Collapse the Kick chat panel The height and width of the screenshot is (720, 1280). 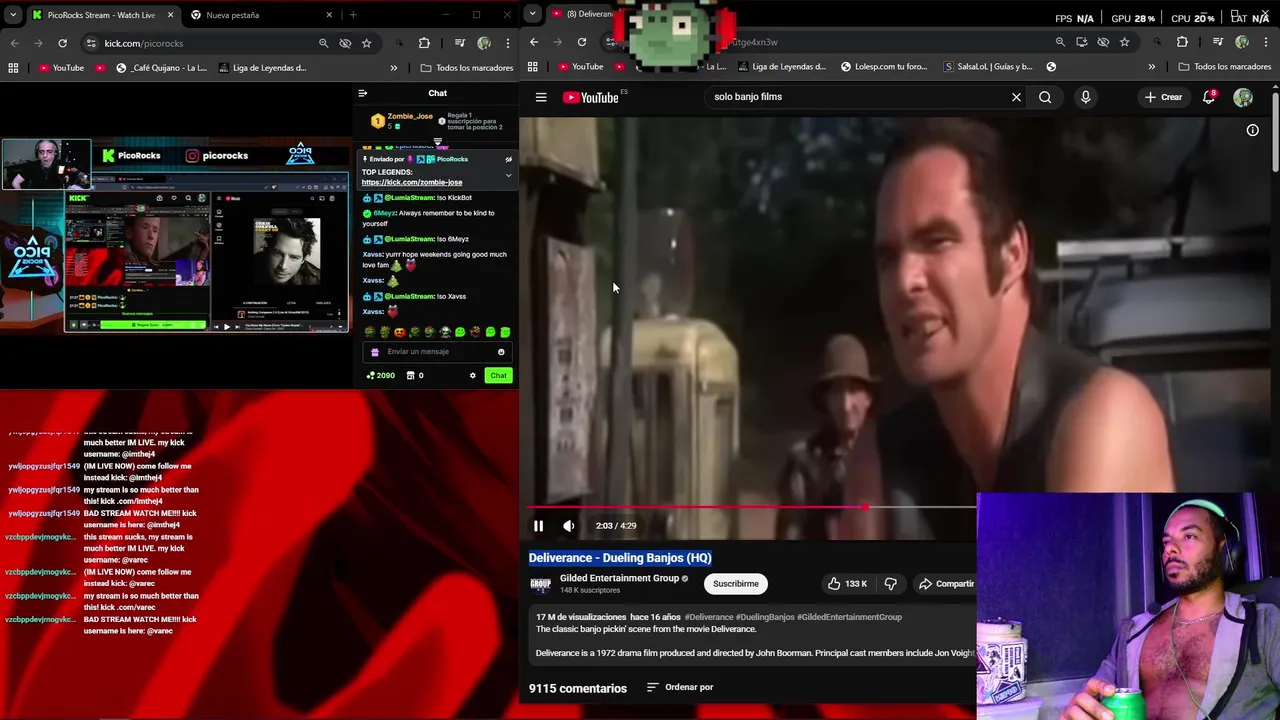tap(363, 93)
